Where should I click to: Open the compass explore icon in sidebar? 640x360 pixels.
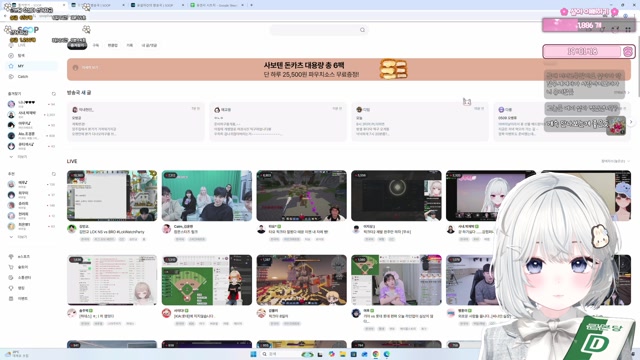(11, 56)
